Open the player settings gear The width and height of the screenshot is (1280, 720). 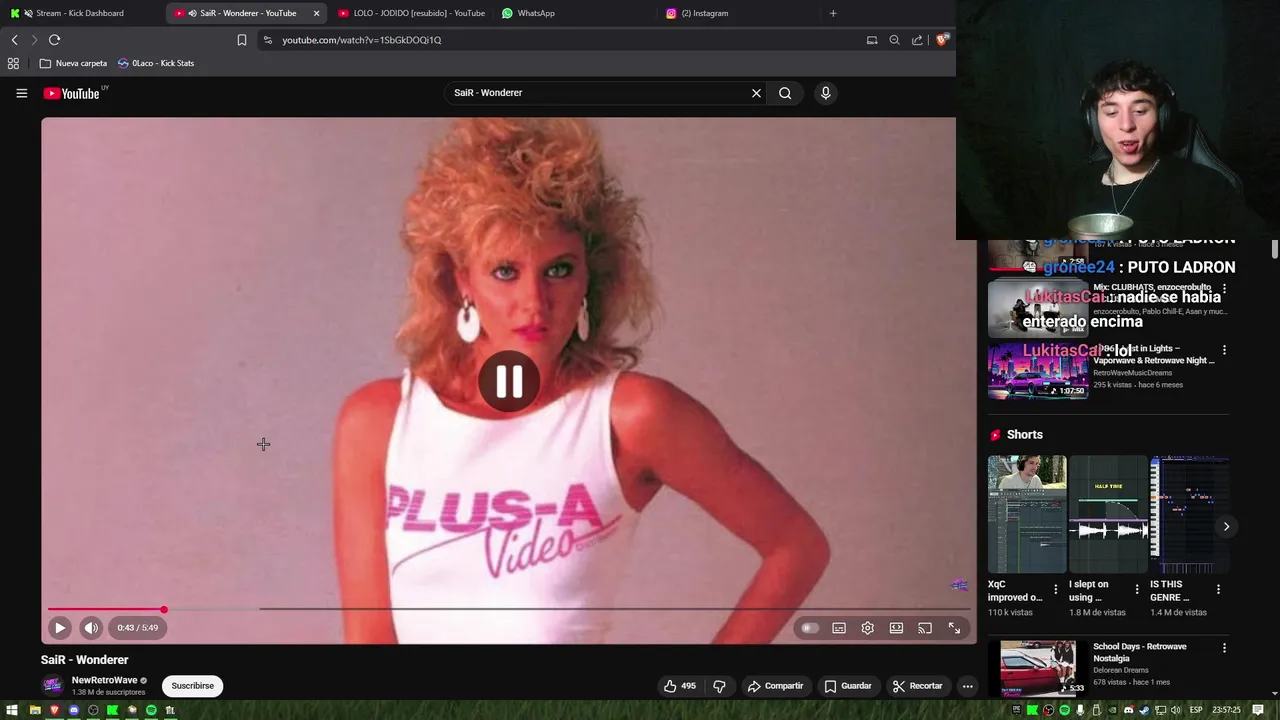coord(868,628)
